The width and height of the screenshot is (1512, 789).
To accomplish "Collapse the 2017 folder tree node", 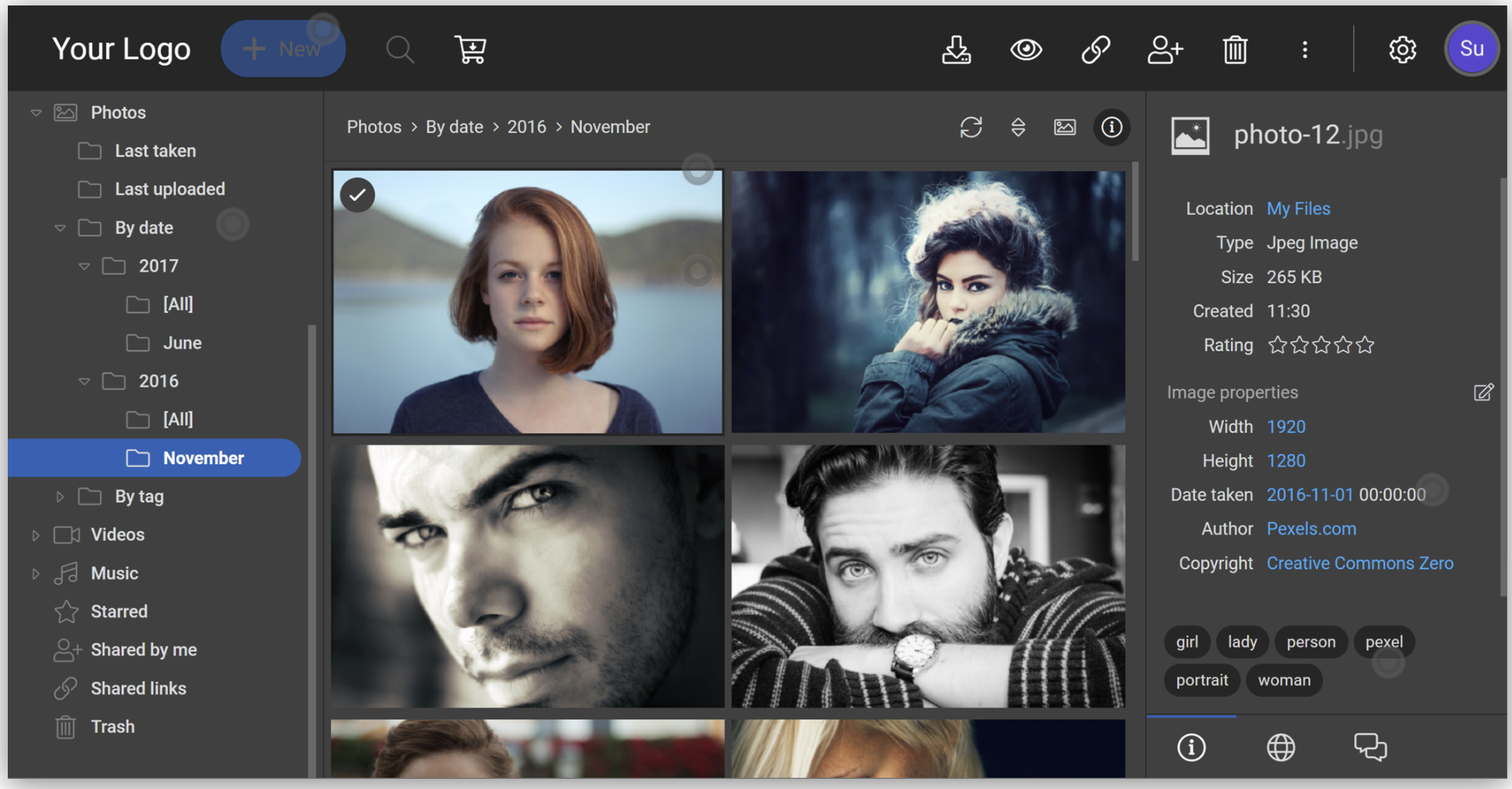I will click(x=84, y=266).
